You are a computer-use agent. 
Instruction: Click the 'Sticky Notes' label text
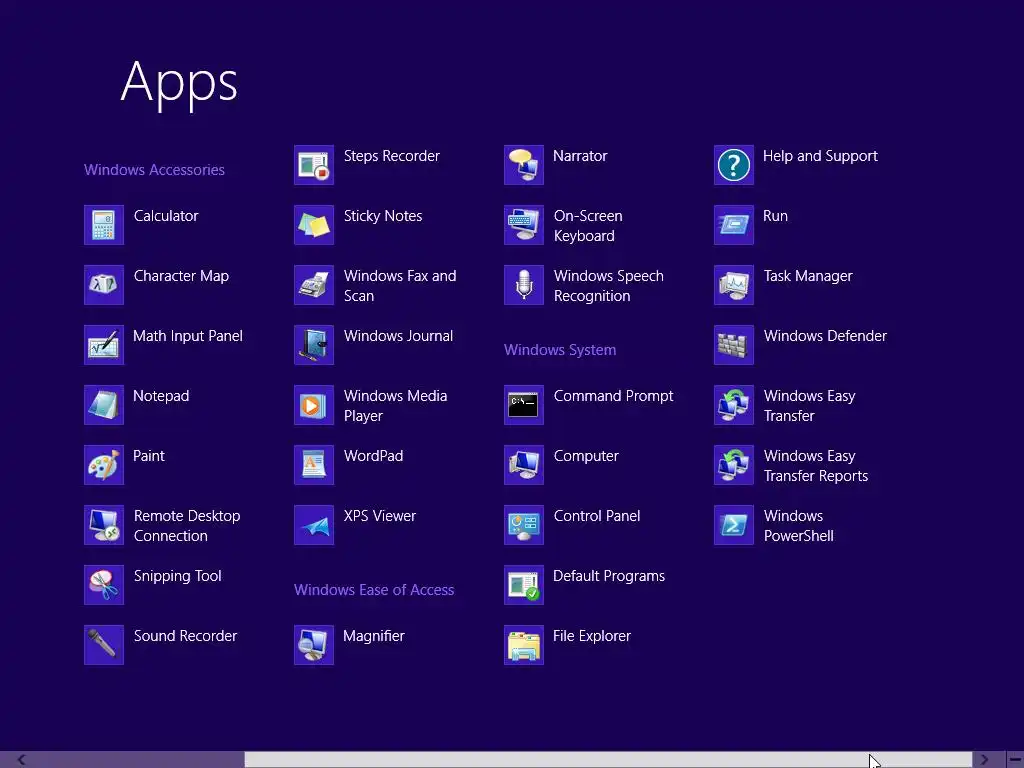coord(383,217)
